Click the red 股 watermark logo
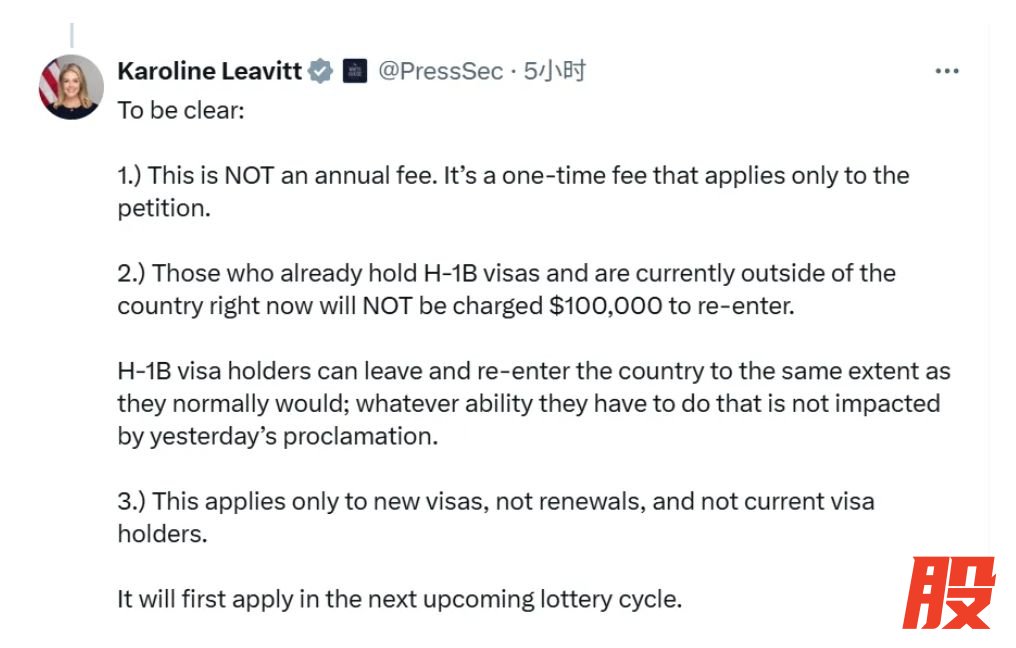 click(x=949, y=593)
